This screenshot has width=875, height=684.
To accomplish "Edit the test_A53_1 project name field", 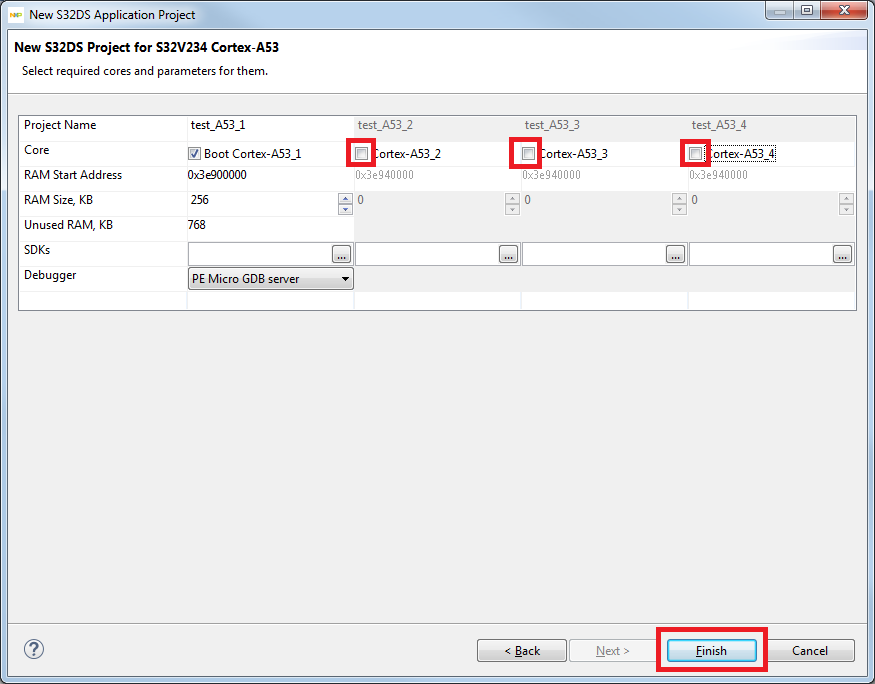I will tap(271, 126).
